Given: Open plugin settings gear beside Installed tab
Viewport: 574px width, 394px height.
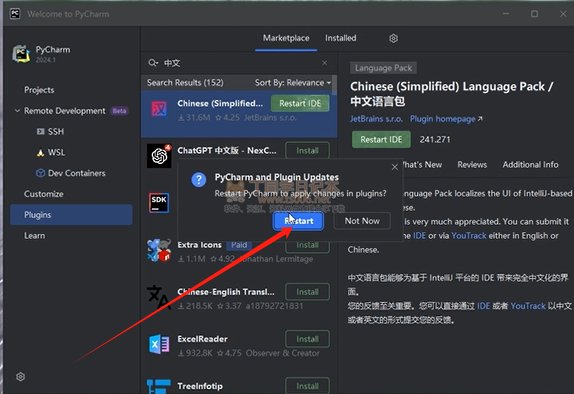Looking at the screenshot, I should coord(394,38).
